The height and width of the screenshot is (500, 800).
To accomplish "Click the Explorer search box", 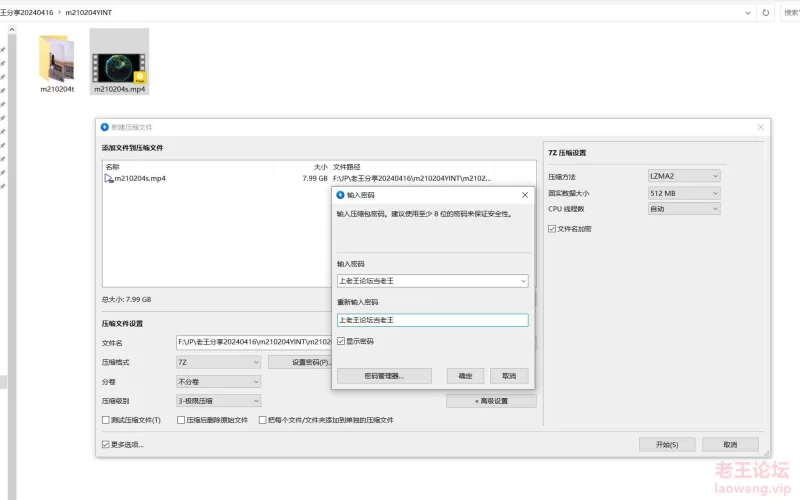I will point(790,13).
